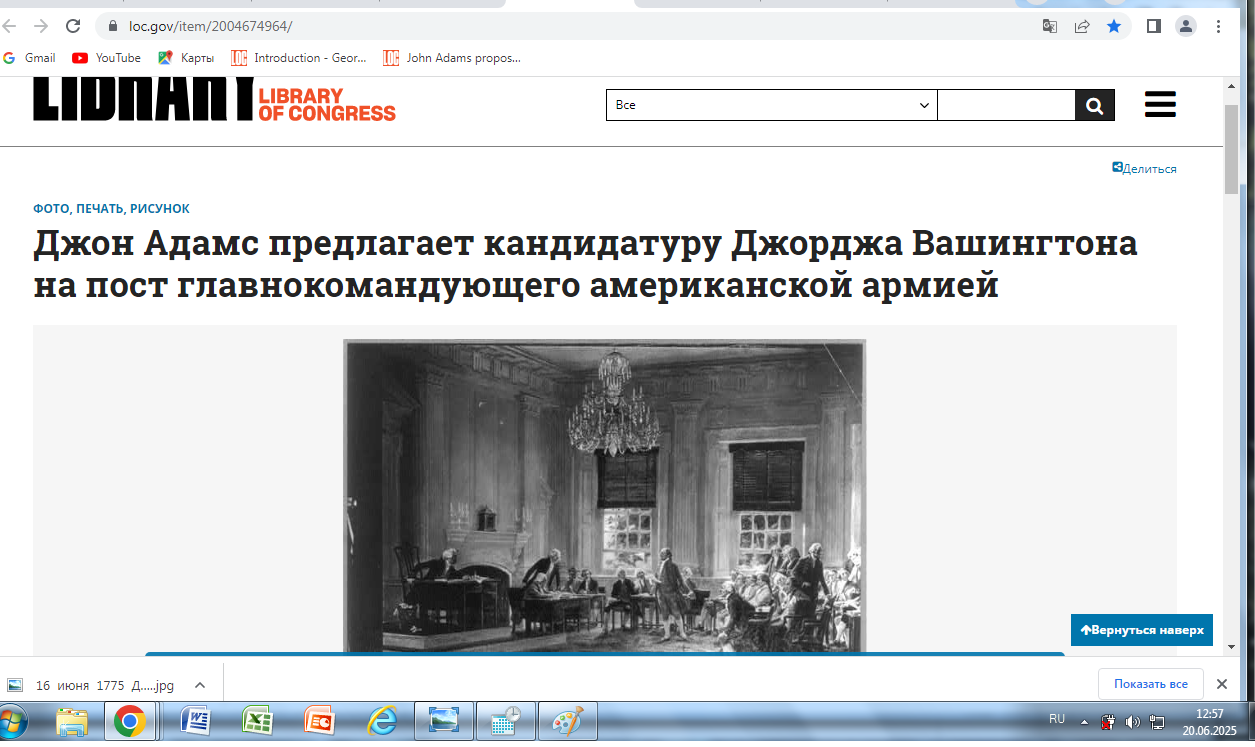View site information via the padlock icon
The image size is (1255, 747).
[112, 26]
